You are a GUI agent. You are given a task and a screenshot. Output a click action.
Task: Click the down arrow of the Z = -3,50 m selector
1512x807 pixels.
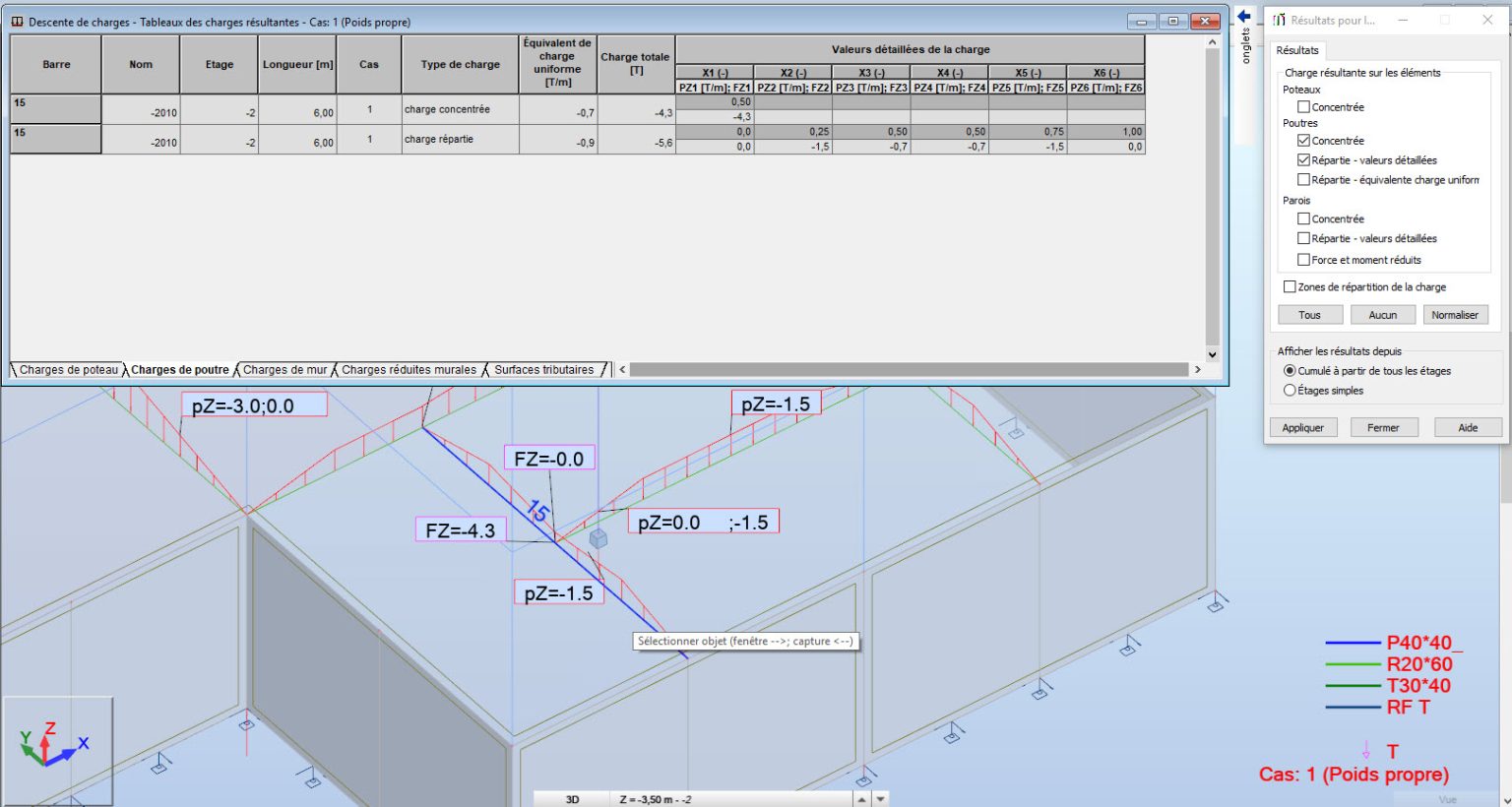881,798
